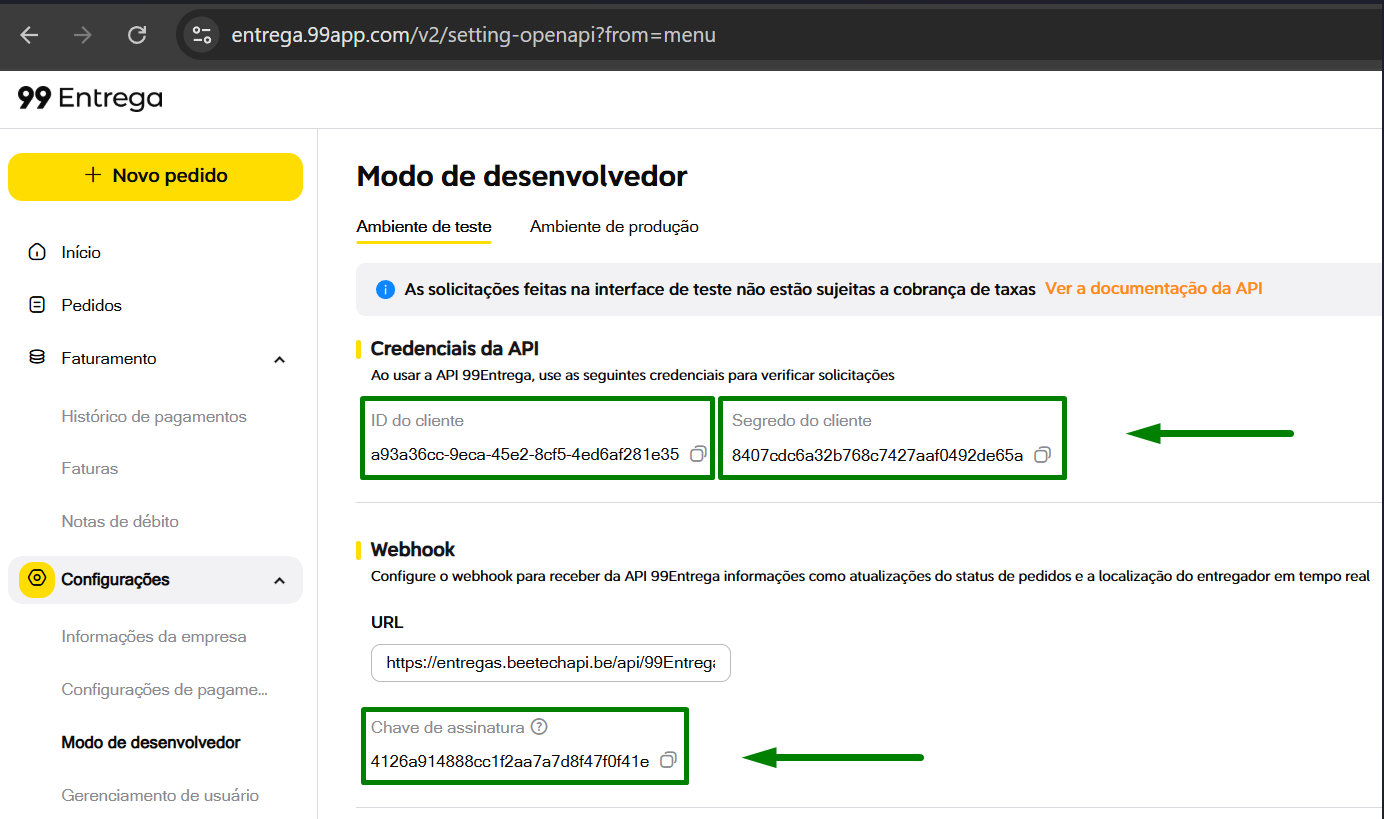This screenshot has width=1384, height=819.
Task: Open Ver a documentação da API link
Action: click(x=1154, y=288)
